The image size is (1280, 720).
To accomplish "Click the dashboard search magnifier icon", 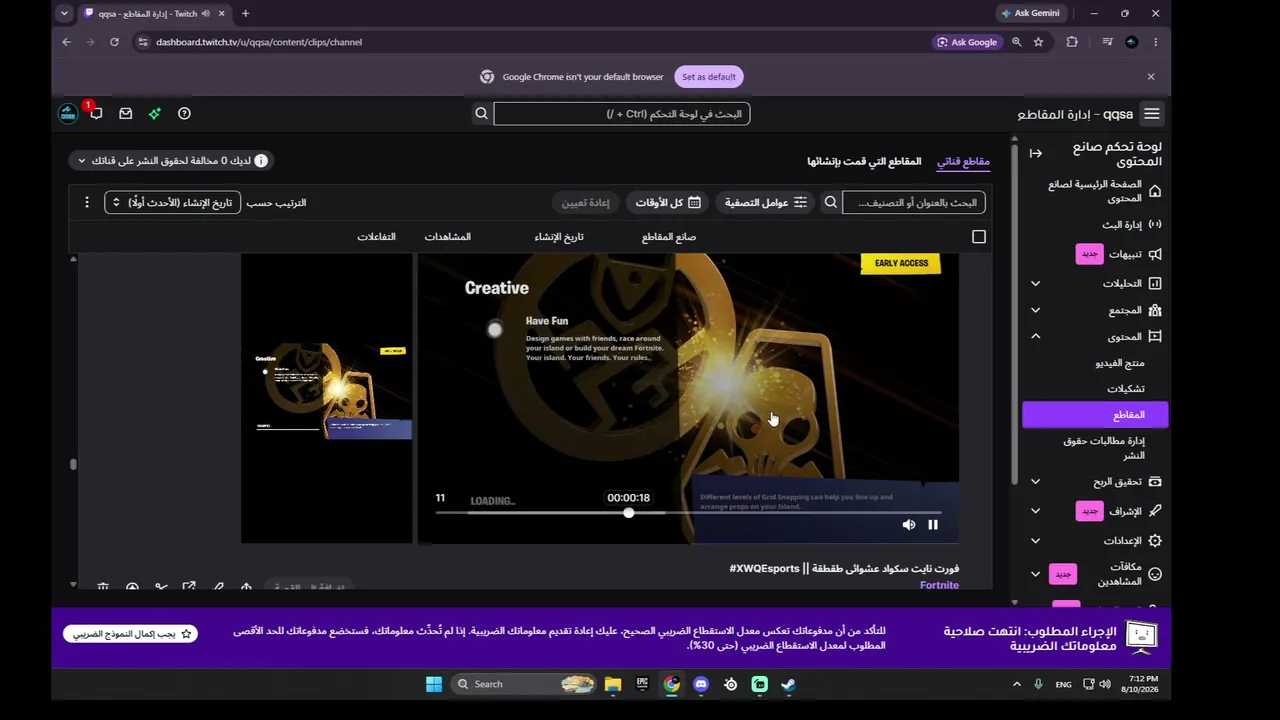I will 481,114.
